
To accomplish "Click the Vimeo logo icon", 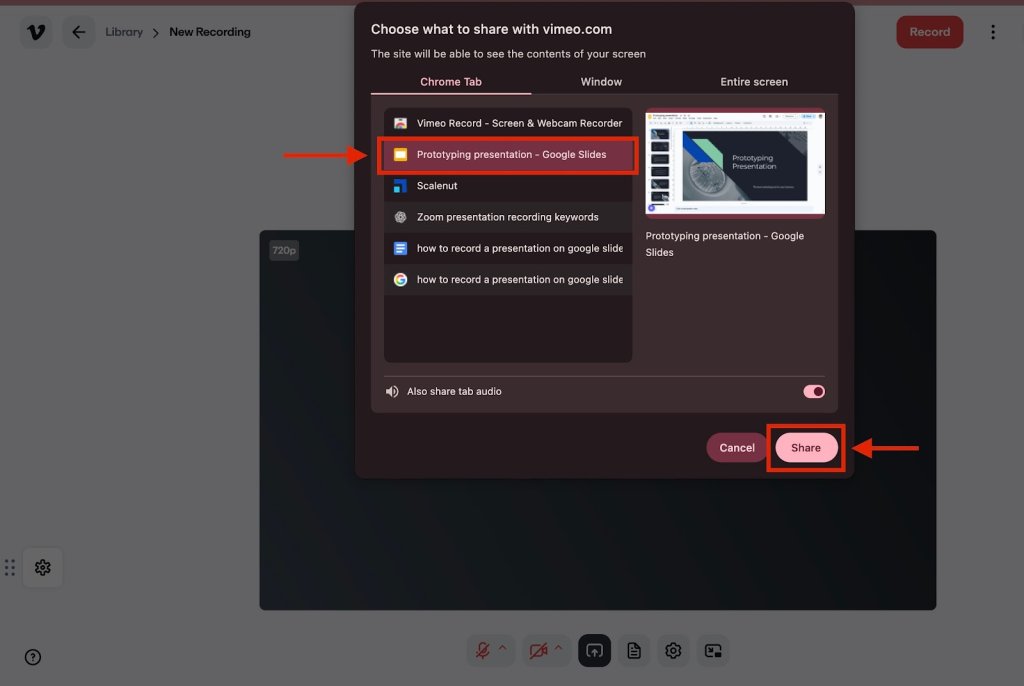I will coord(36,32).
